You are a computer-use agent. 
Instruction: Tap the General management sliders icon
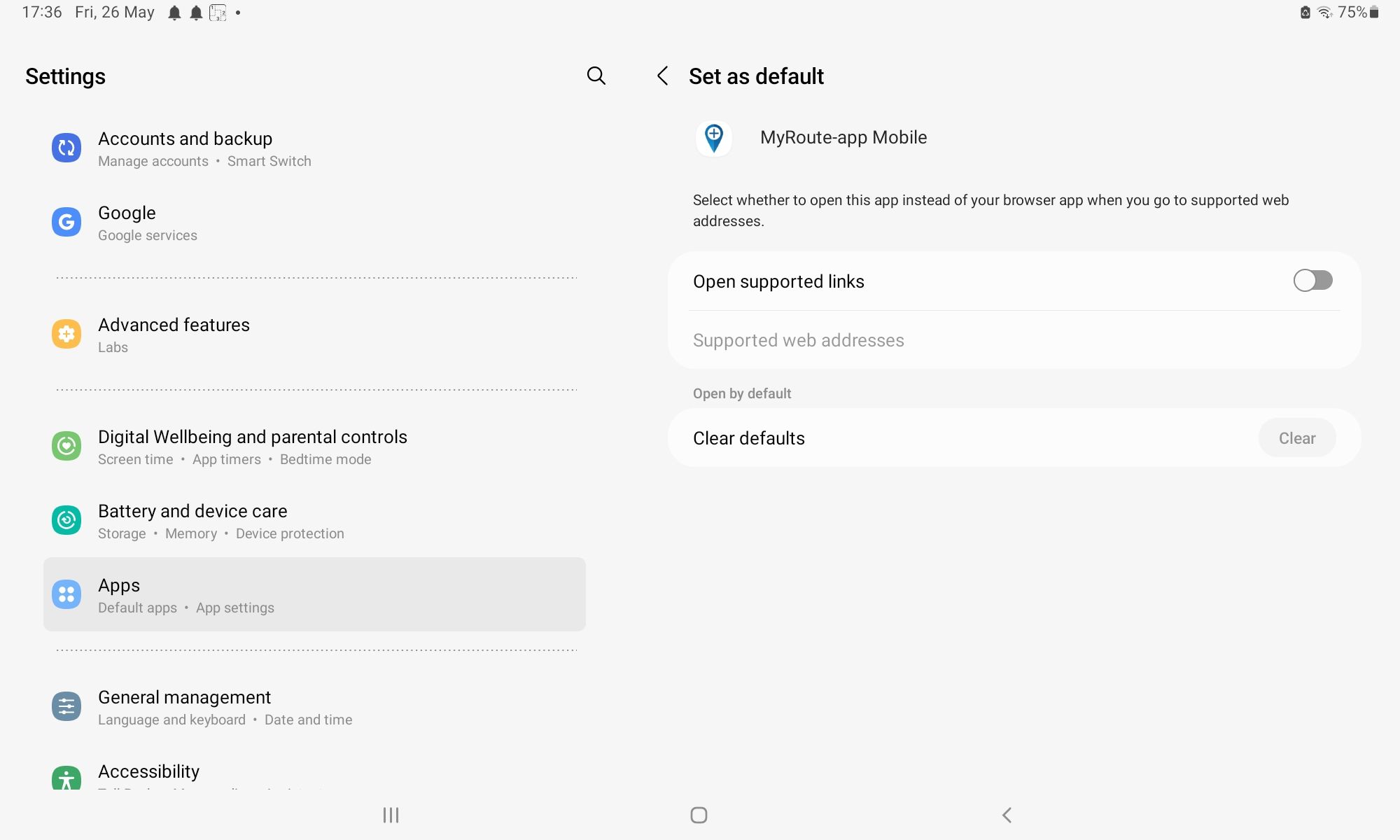(x=66, y=706)
